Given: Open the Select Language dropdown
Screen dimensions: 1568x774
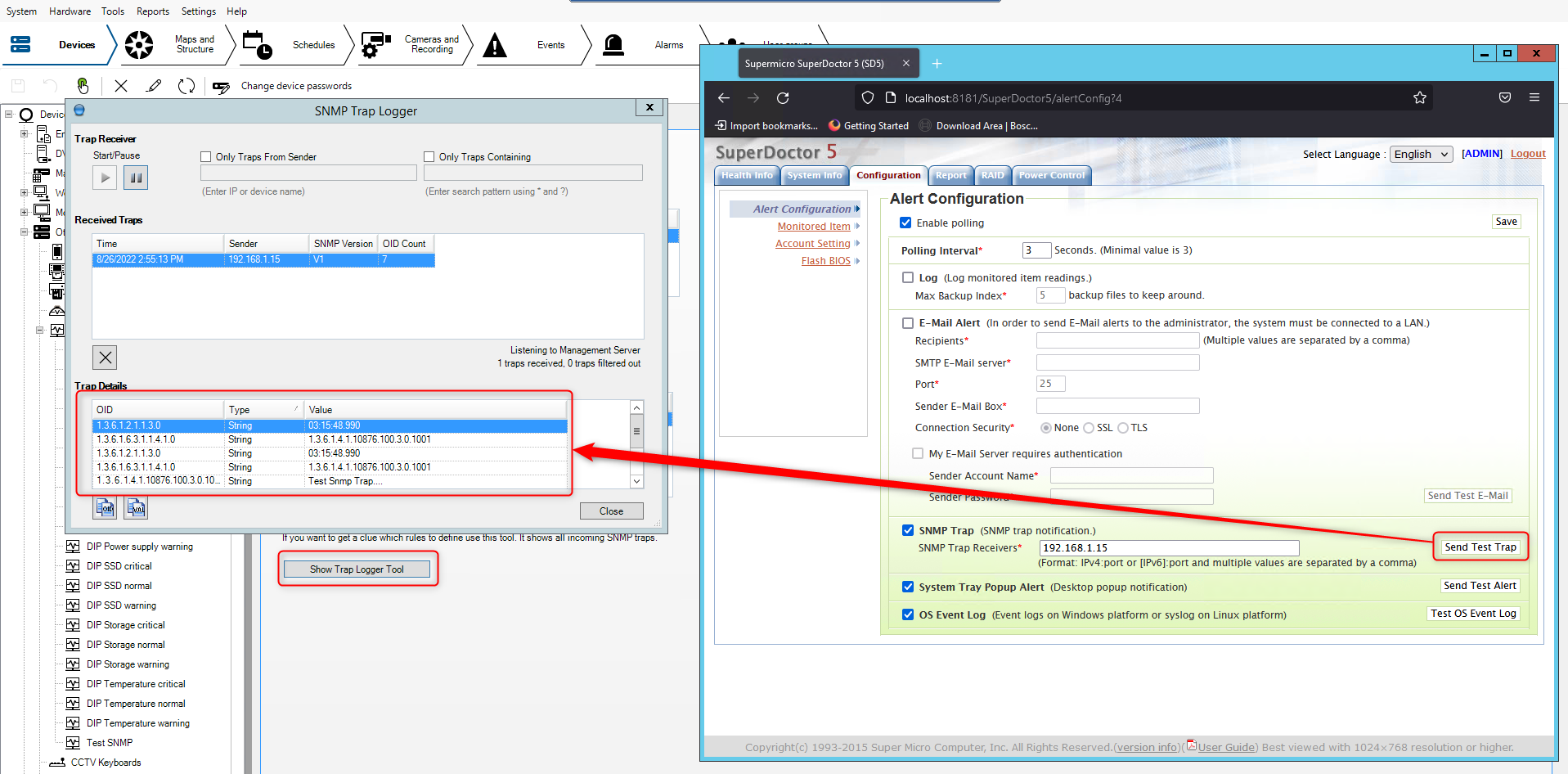Looking at the screenshot, I should pos(1422,154).
